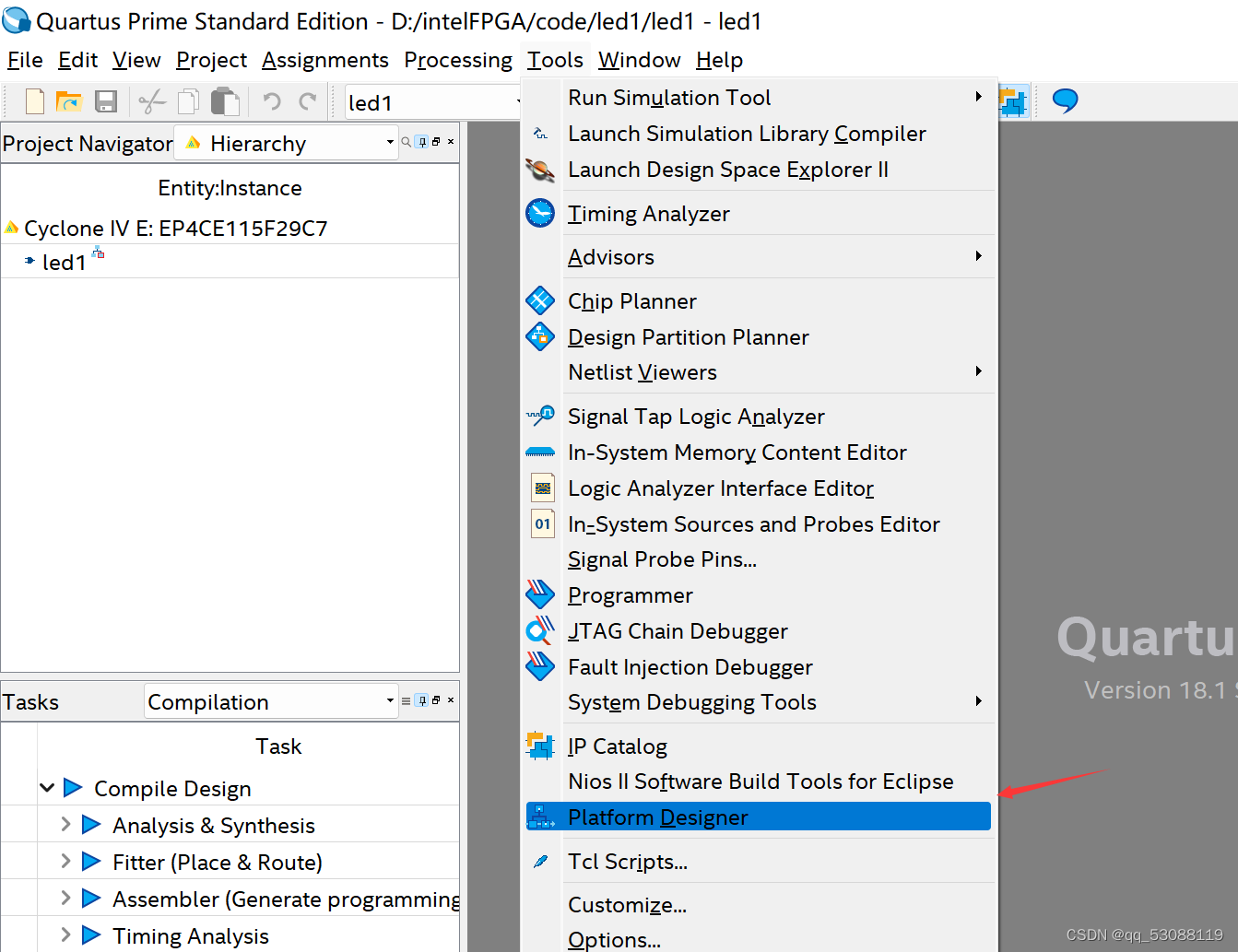Click the Timing Analyzer clock icon
The width and height of the screenshot is (1238, 952).
pos(540,213)
